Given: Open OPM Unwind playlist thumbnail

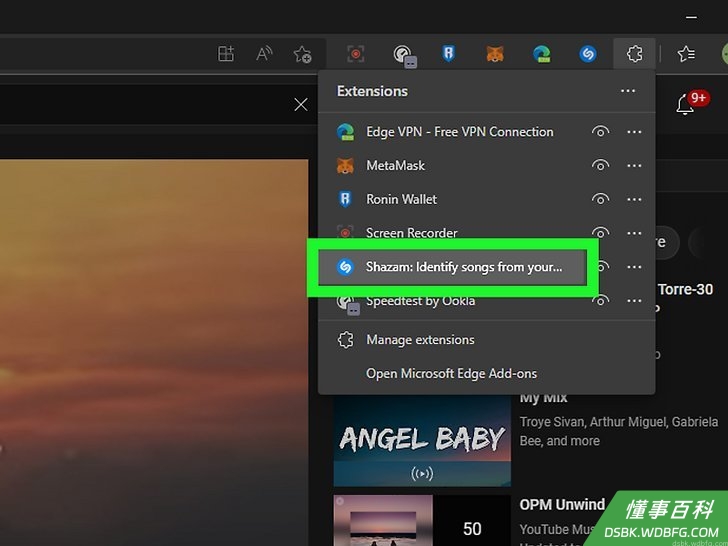Looking at the screenshot, I should tap(422, 520).
